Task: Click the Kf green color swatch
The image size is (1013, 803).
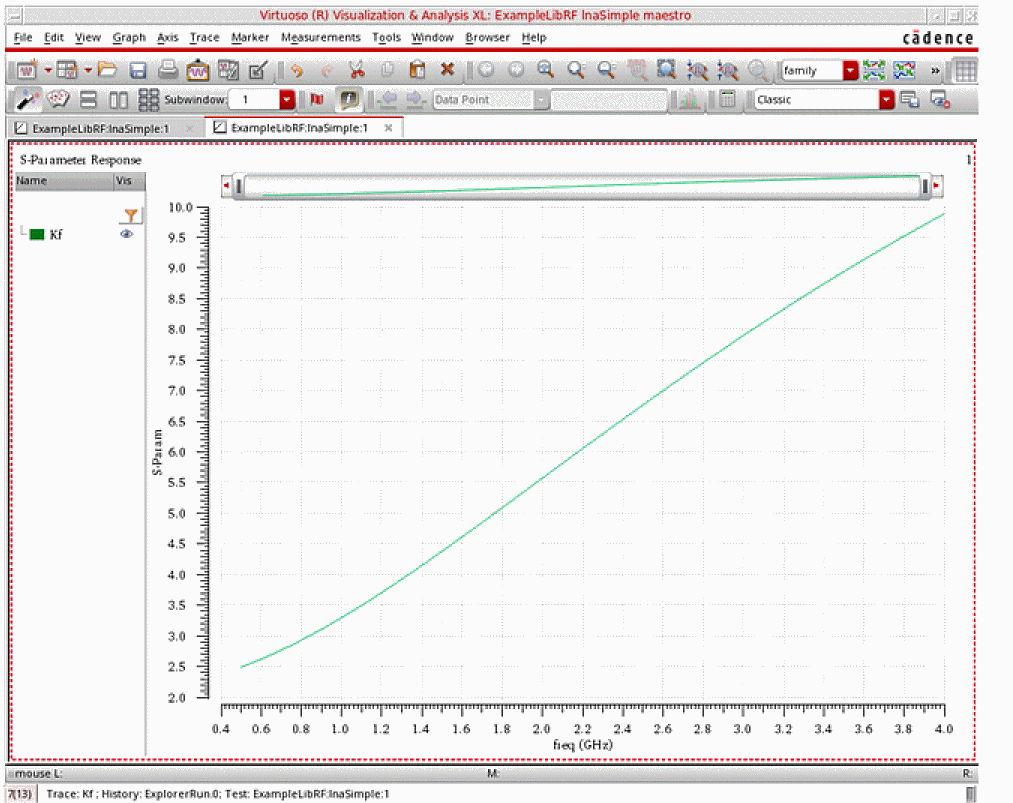Action: point(37,234)
